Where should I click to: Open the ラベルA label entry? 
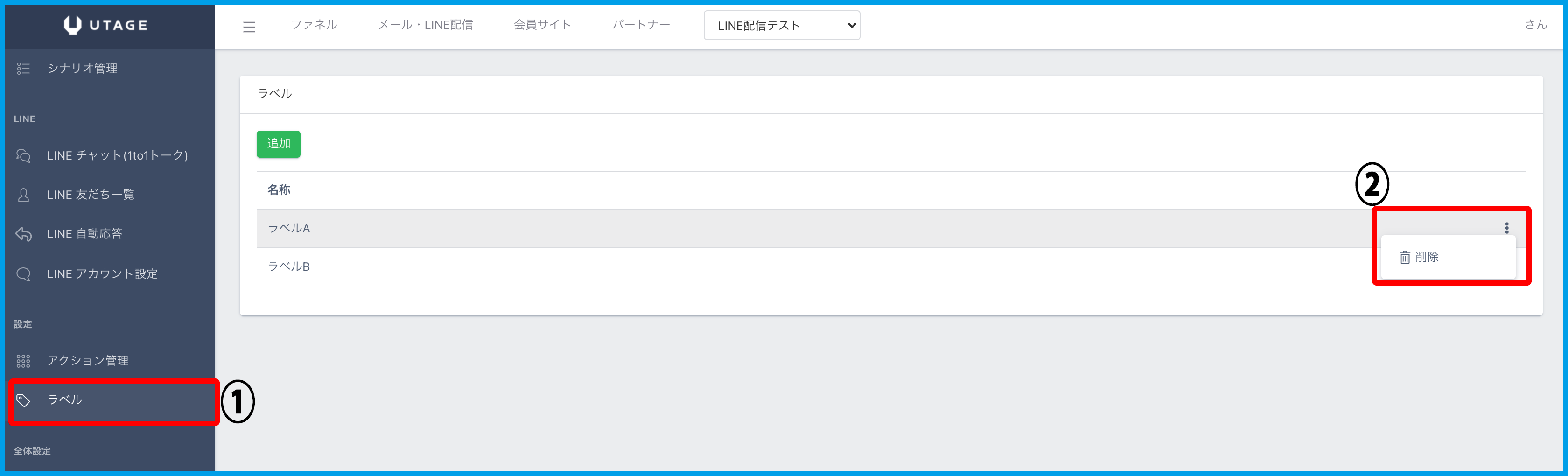pyautogui.click(x=289, y=228)
